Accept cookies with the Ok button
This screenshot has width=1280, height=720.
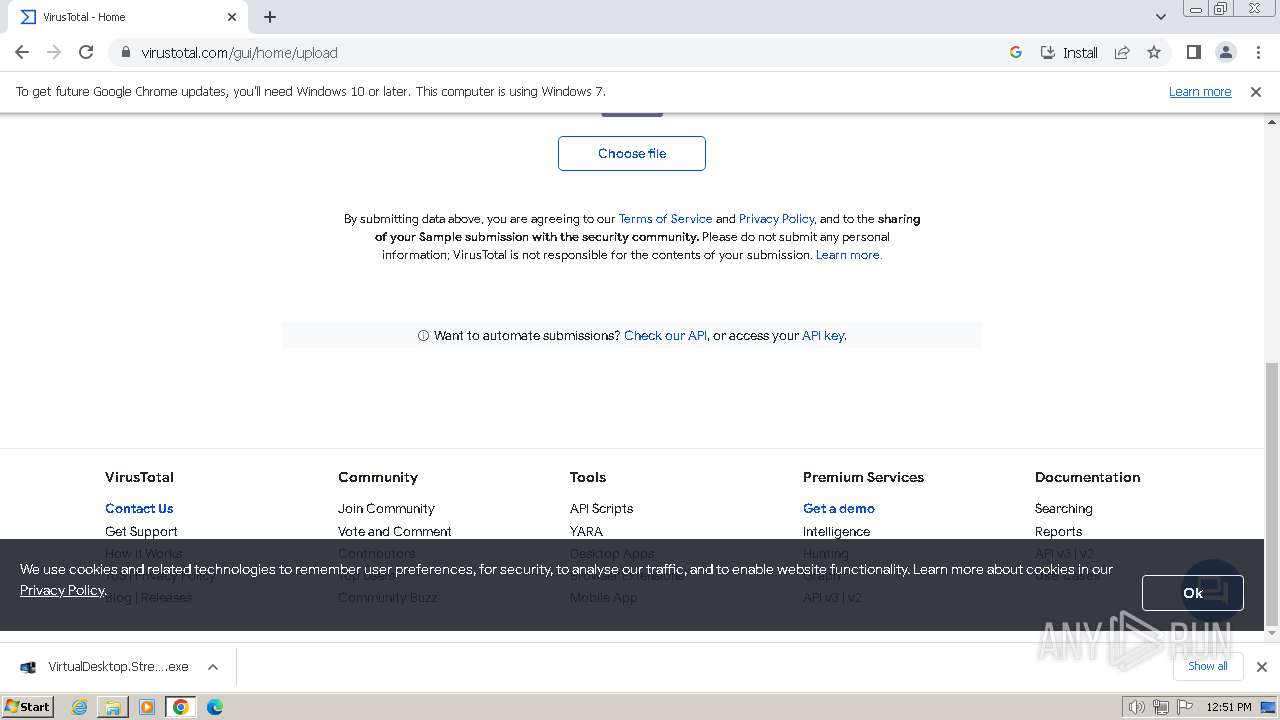coord(1192,593)
